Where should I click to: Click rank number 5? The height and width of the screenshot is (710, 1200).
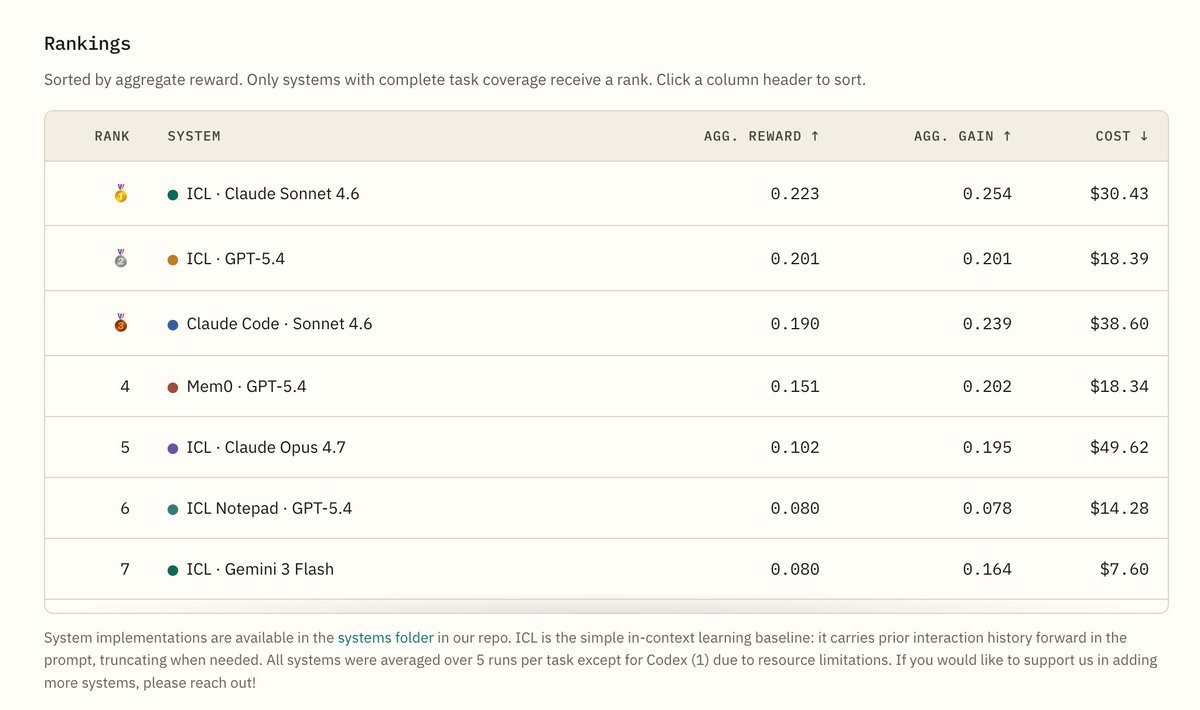[125, 448]
